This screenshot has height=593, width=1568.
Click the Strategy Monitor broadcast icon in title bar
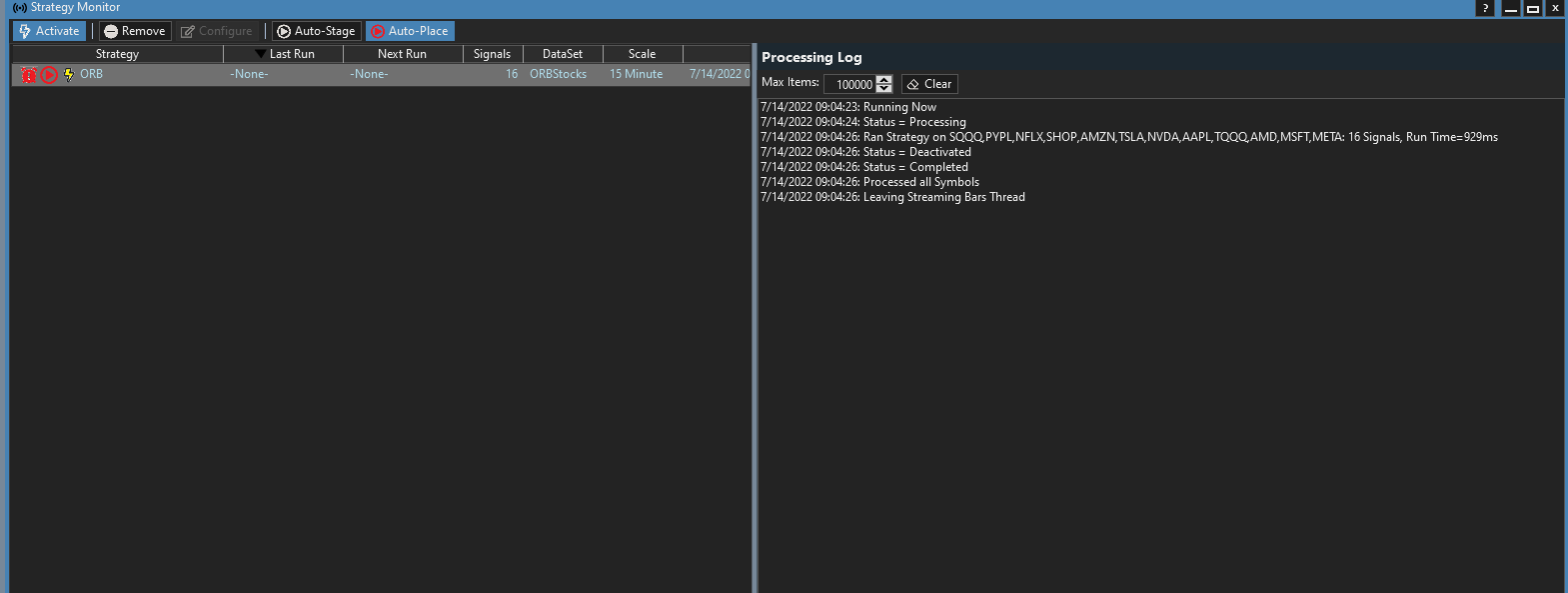pos(19,7)
